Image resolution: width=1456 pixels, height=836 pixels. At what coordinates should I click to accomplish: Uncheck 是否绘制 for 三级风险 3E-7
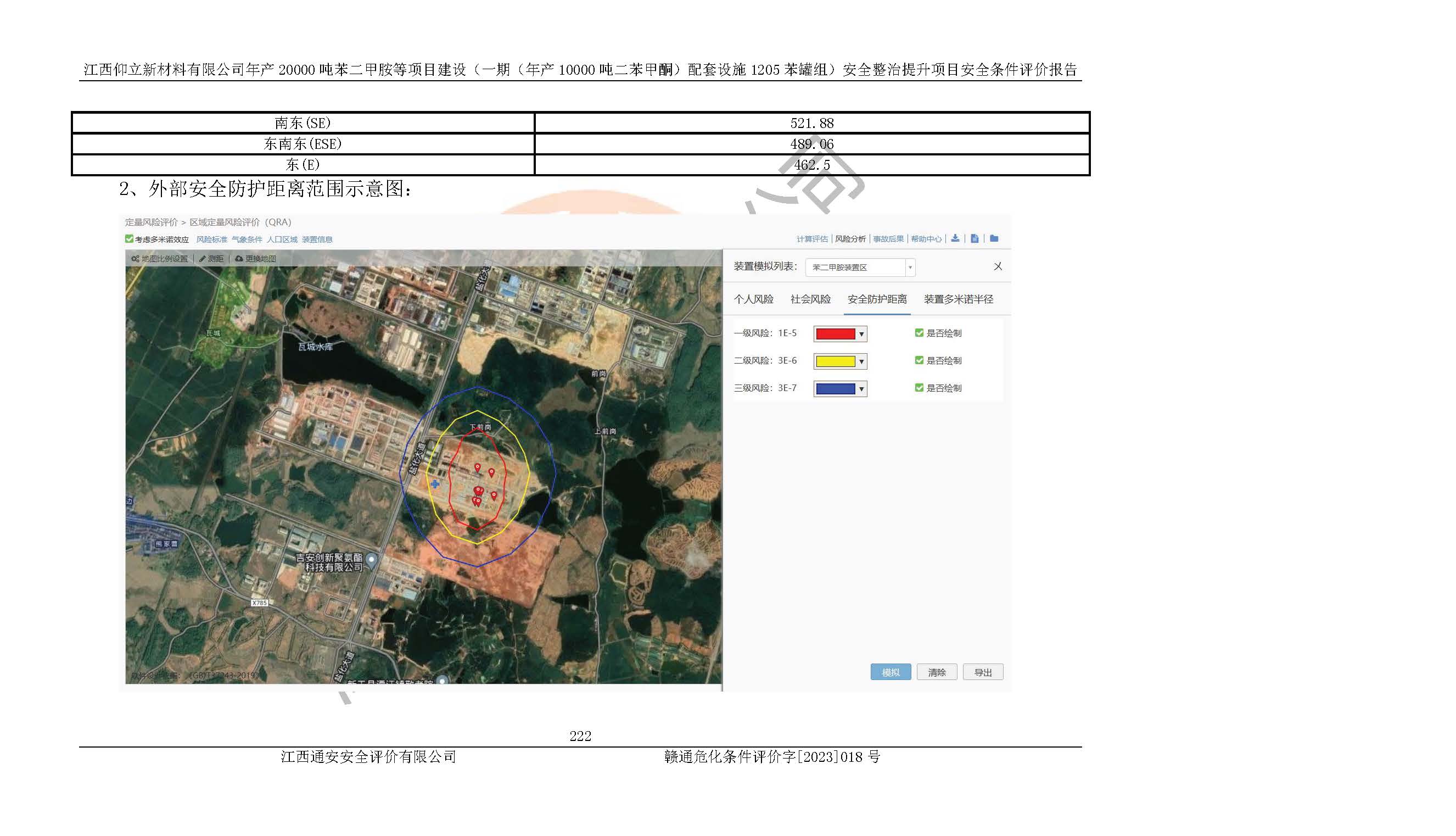pyautogui.click(x=919, y=388)
